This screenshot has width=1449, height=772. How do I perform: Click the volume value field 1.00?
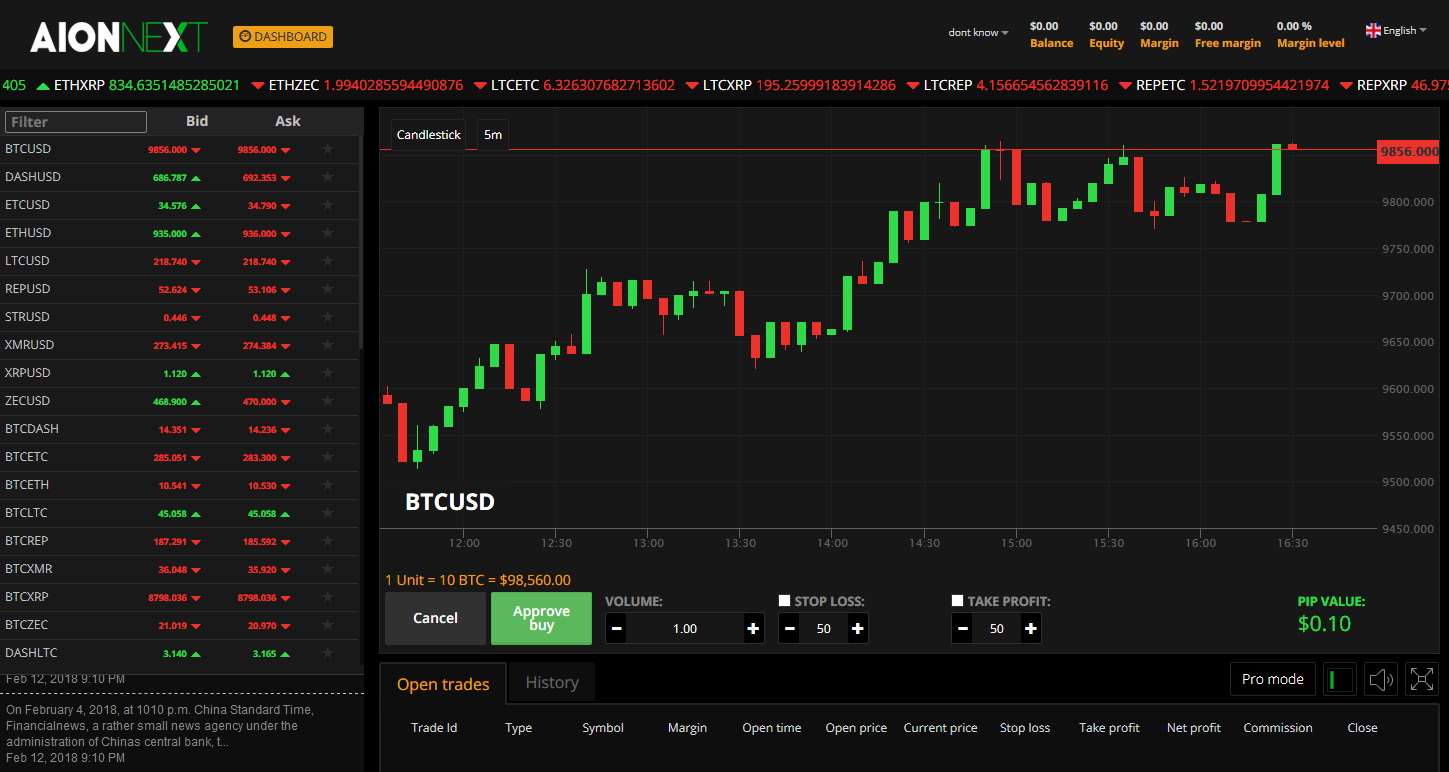(x=685, y=629)
